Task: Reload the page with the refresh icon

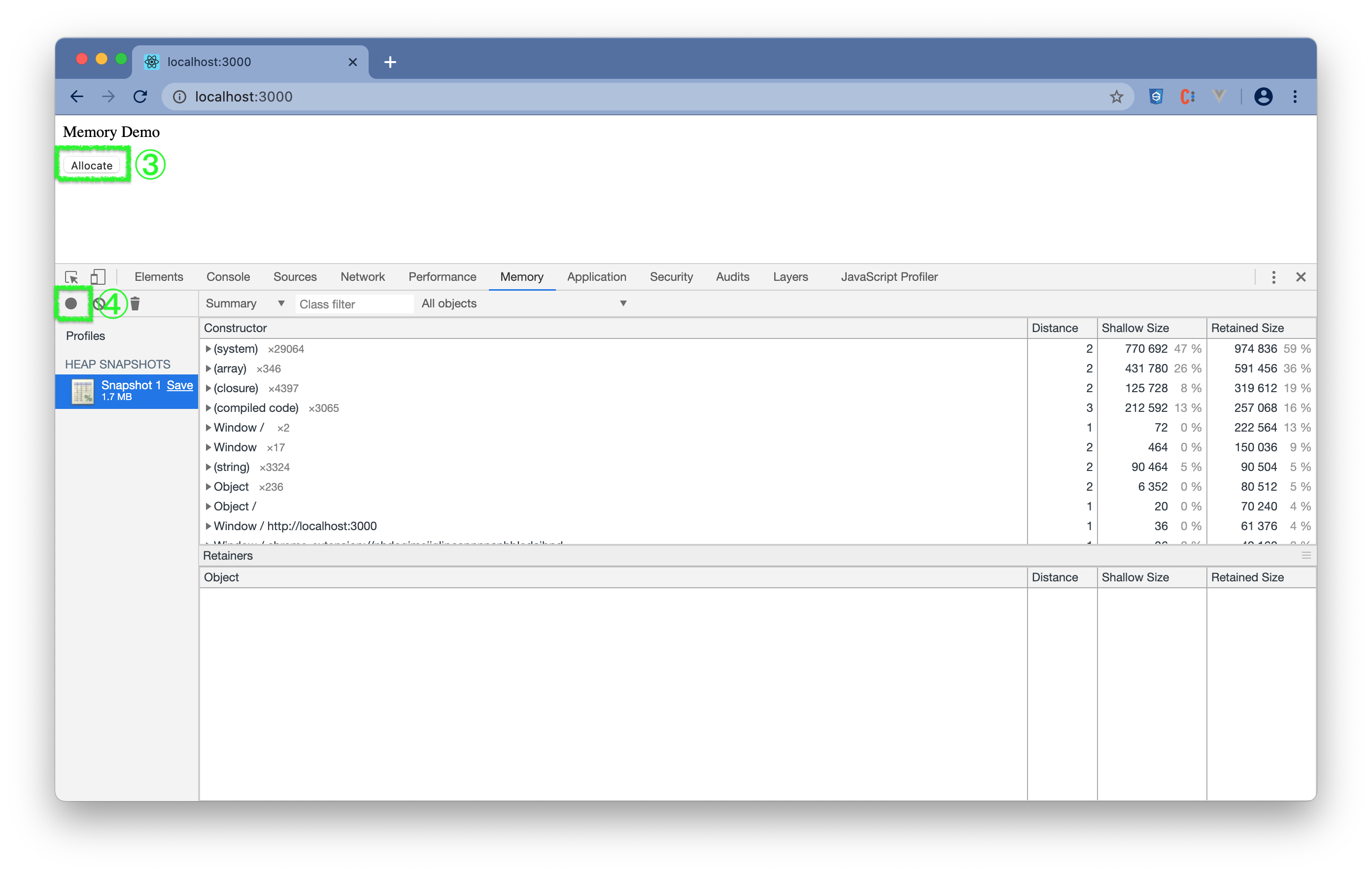Action: pyautogui.click(x=140, y=97)
